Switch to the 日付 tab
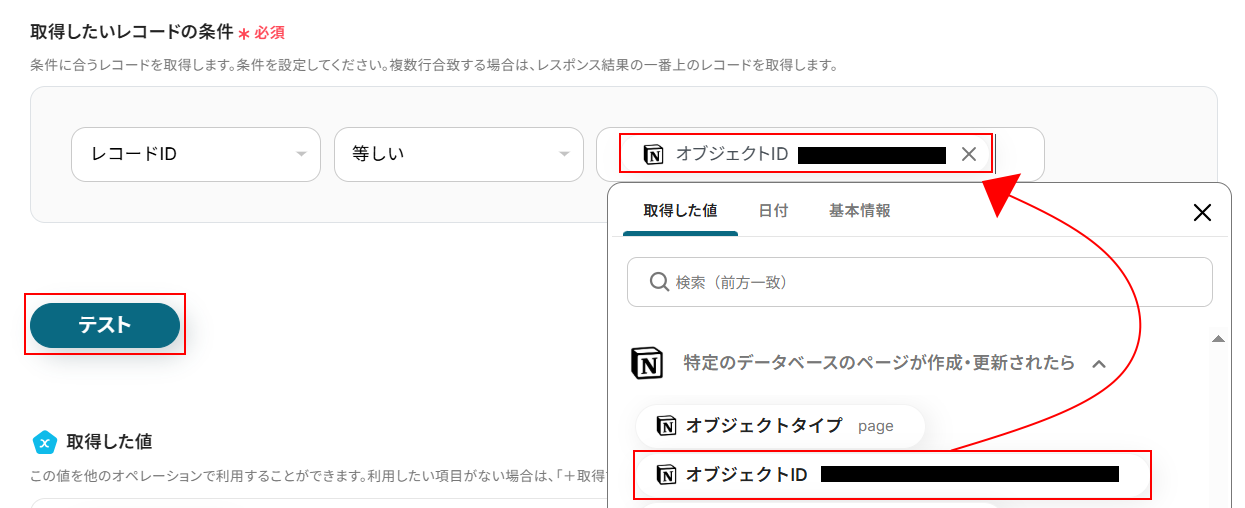The height and width of the screenshot is (508, 1245). click(x=773, y=211)
